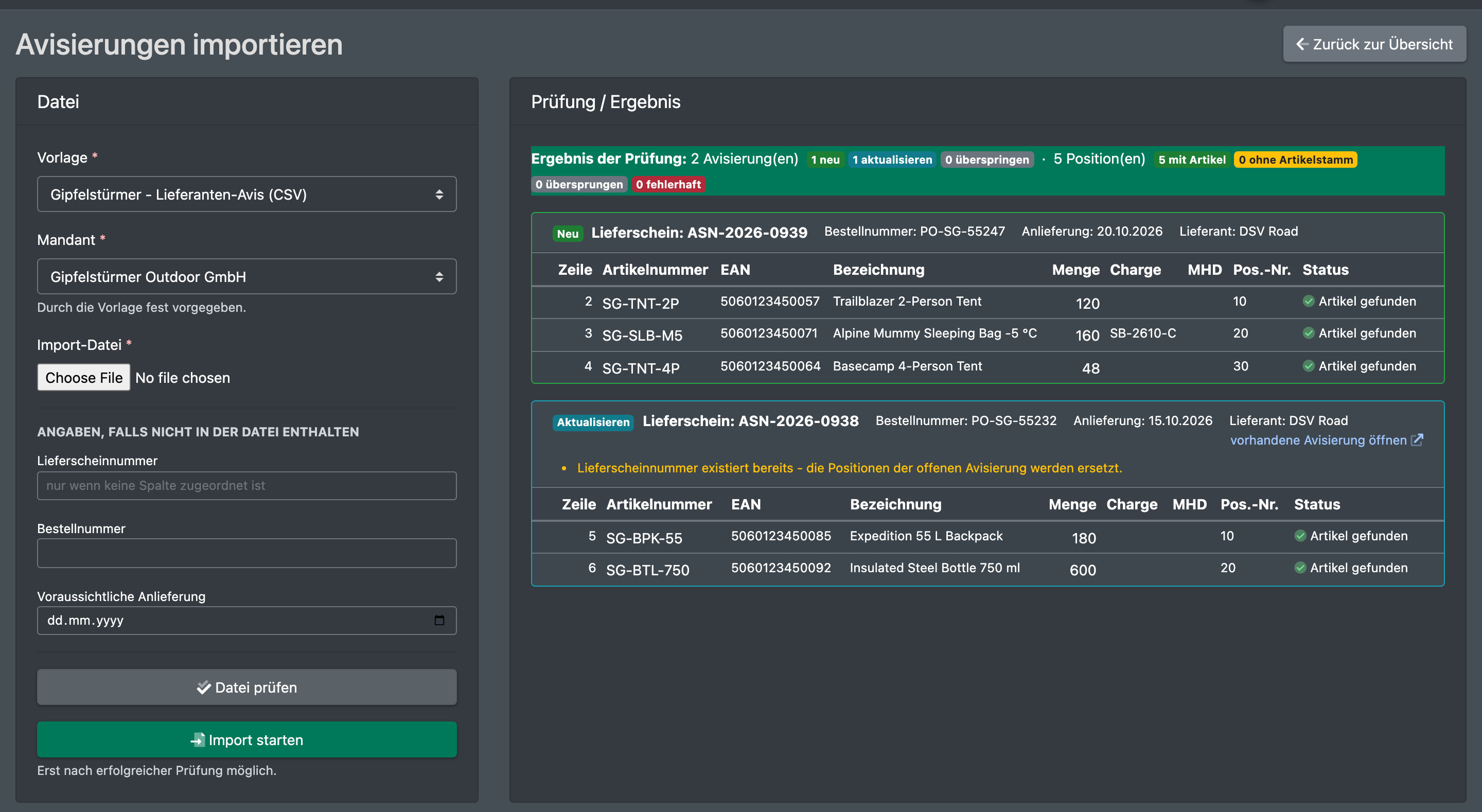Click the '0 ohne Artikelstamm' badge

(1296, 160)
